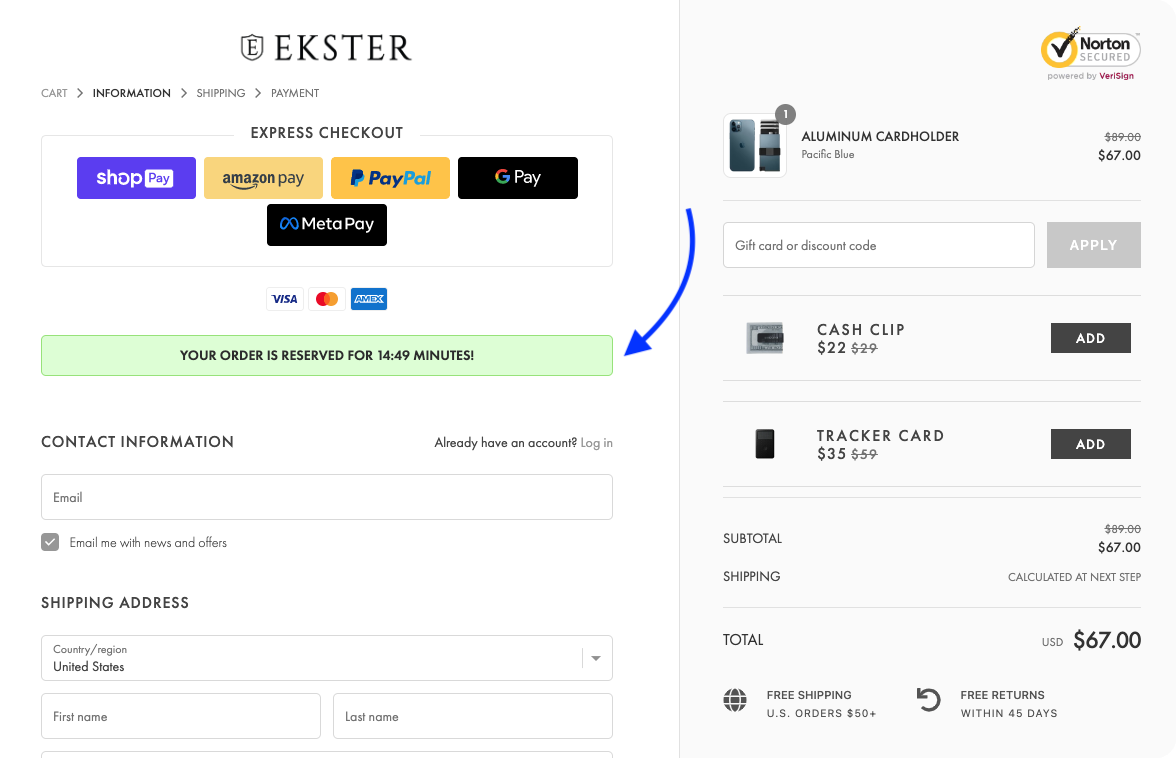1176x758 pixels.
Task: Click the free shipping globe icon
Action: 735,700
